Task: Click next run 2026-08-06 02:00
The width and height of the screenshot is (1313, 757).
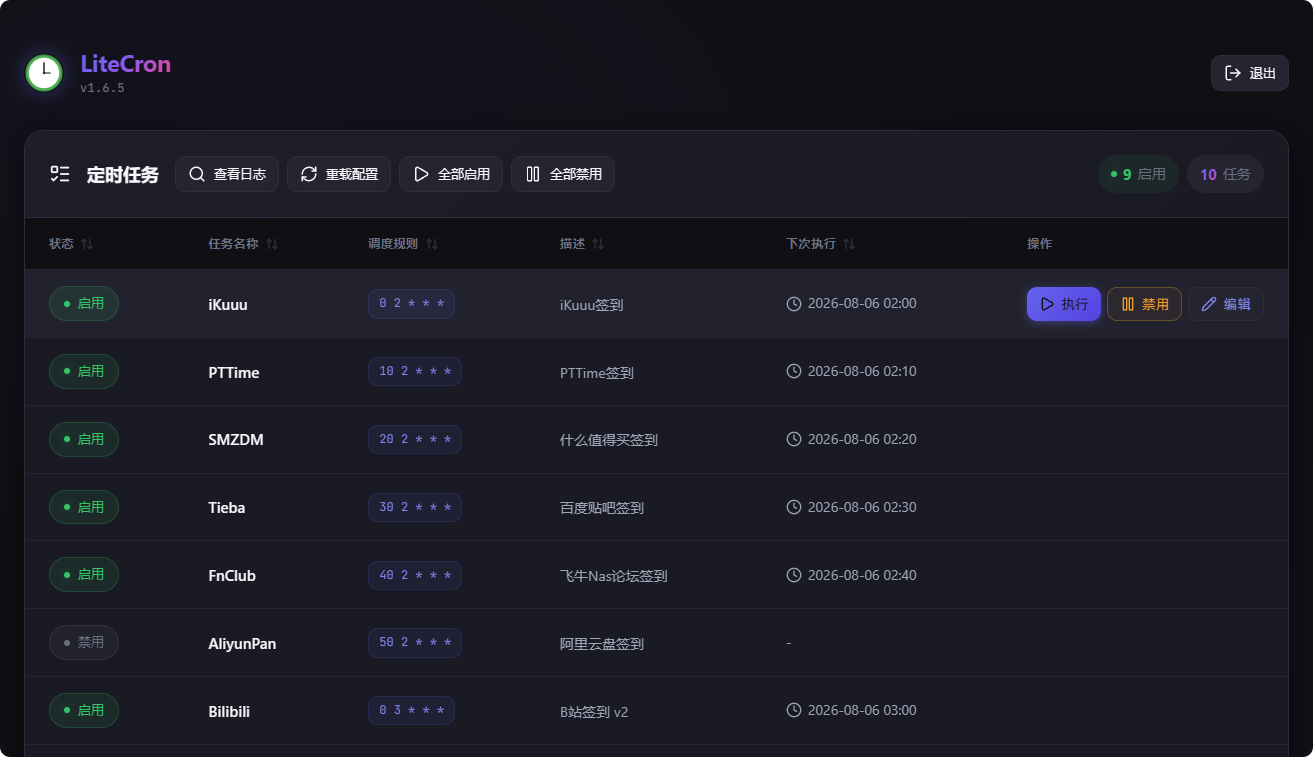Action: [x=851, y=303]
